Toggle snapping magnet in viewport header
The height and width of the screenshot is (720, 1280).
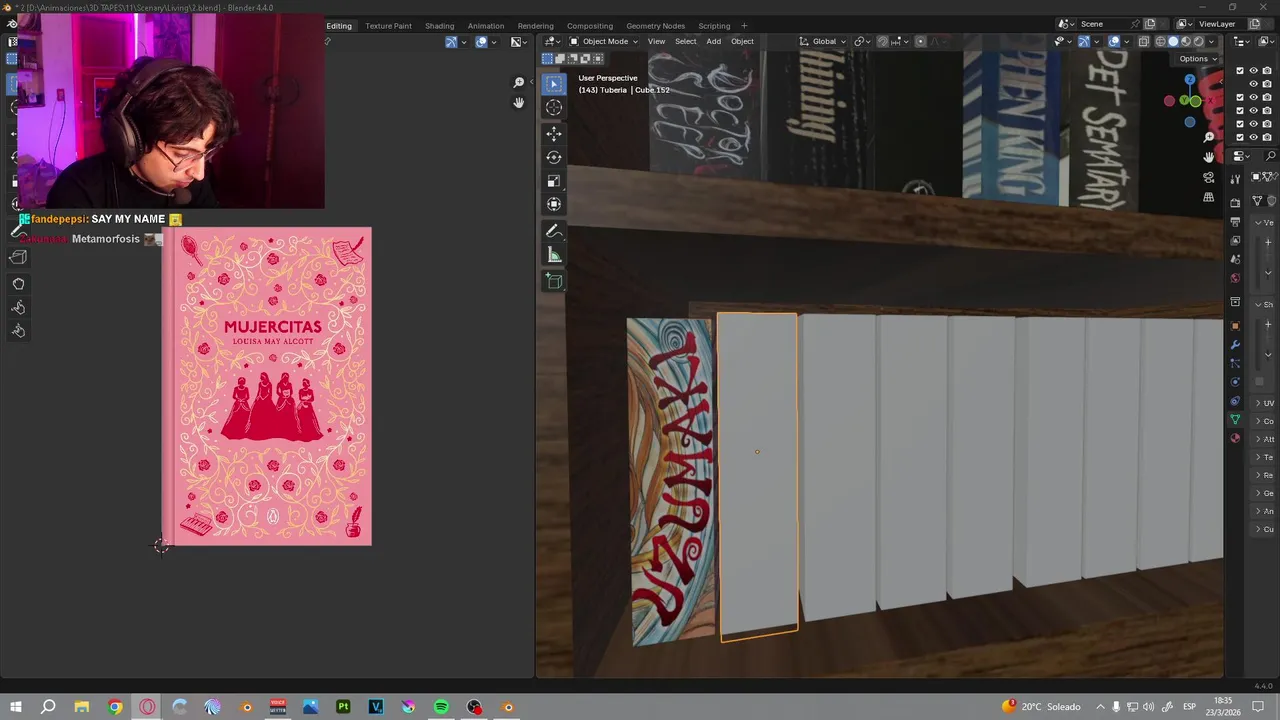(883, 41)
